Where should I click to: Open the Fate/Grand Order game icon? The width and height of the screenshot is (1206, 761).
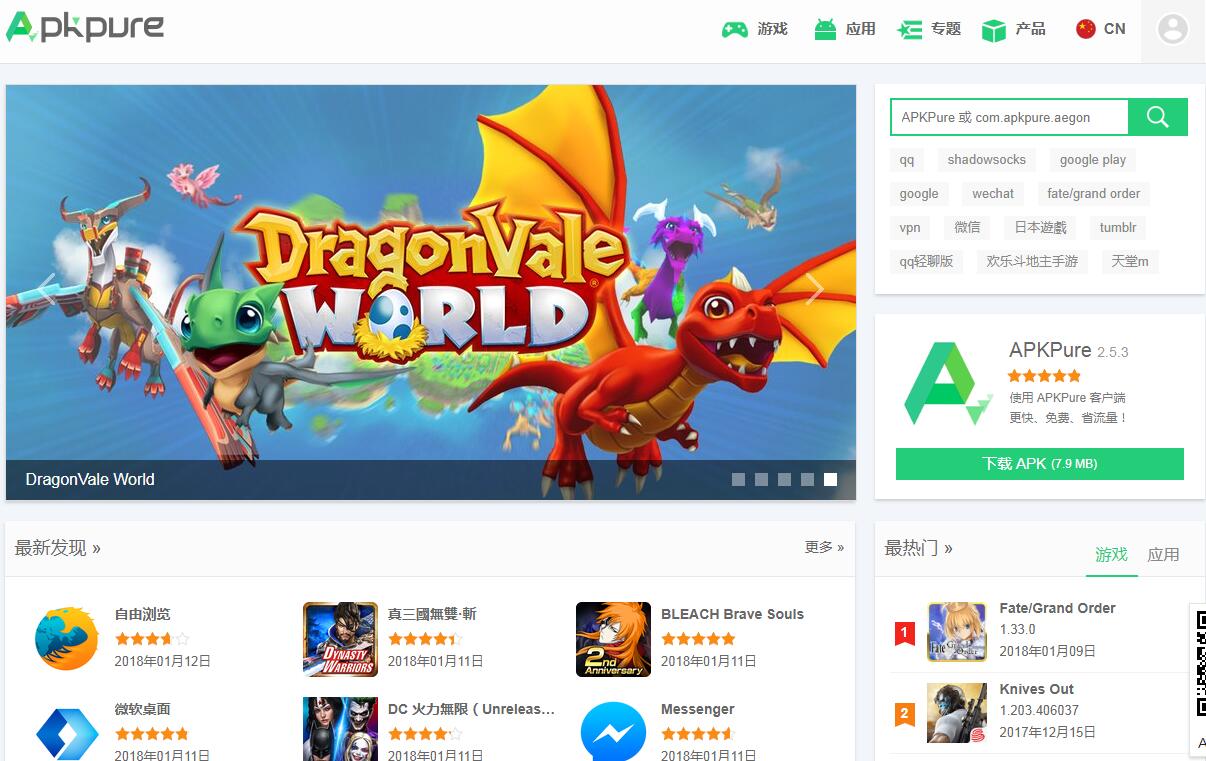coord(957,632)
